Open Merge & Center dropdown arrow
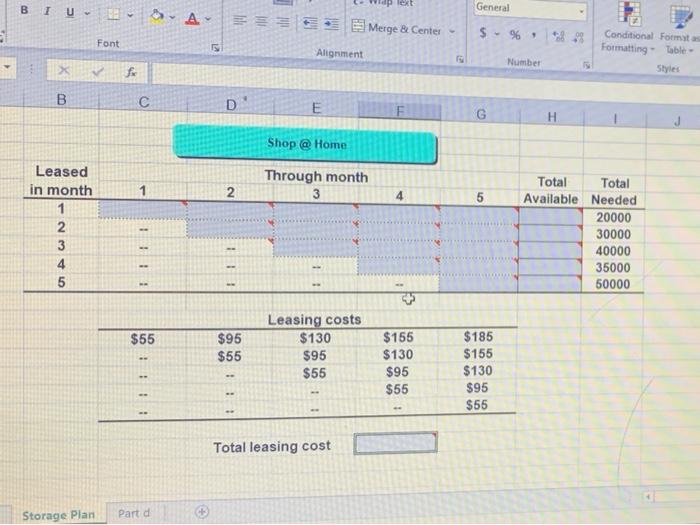Image resolution: width=700 pixels, height=525 pixels. point(452,31)
